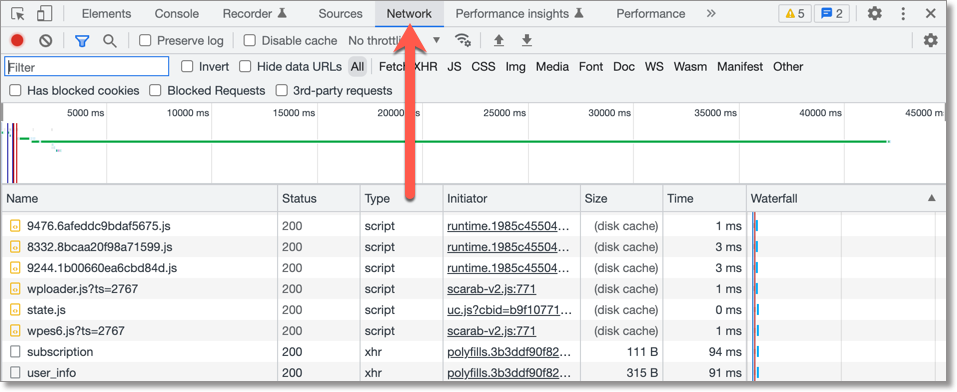Open DevTools settings gear icon
Viewport: 957px width, 392px height.
[x=875, y=13]
